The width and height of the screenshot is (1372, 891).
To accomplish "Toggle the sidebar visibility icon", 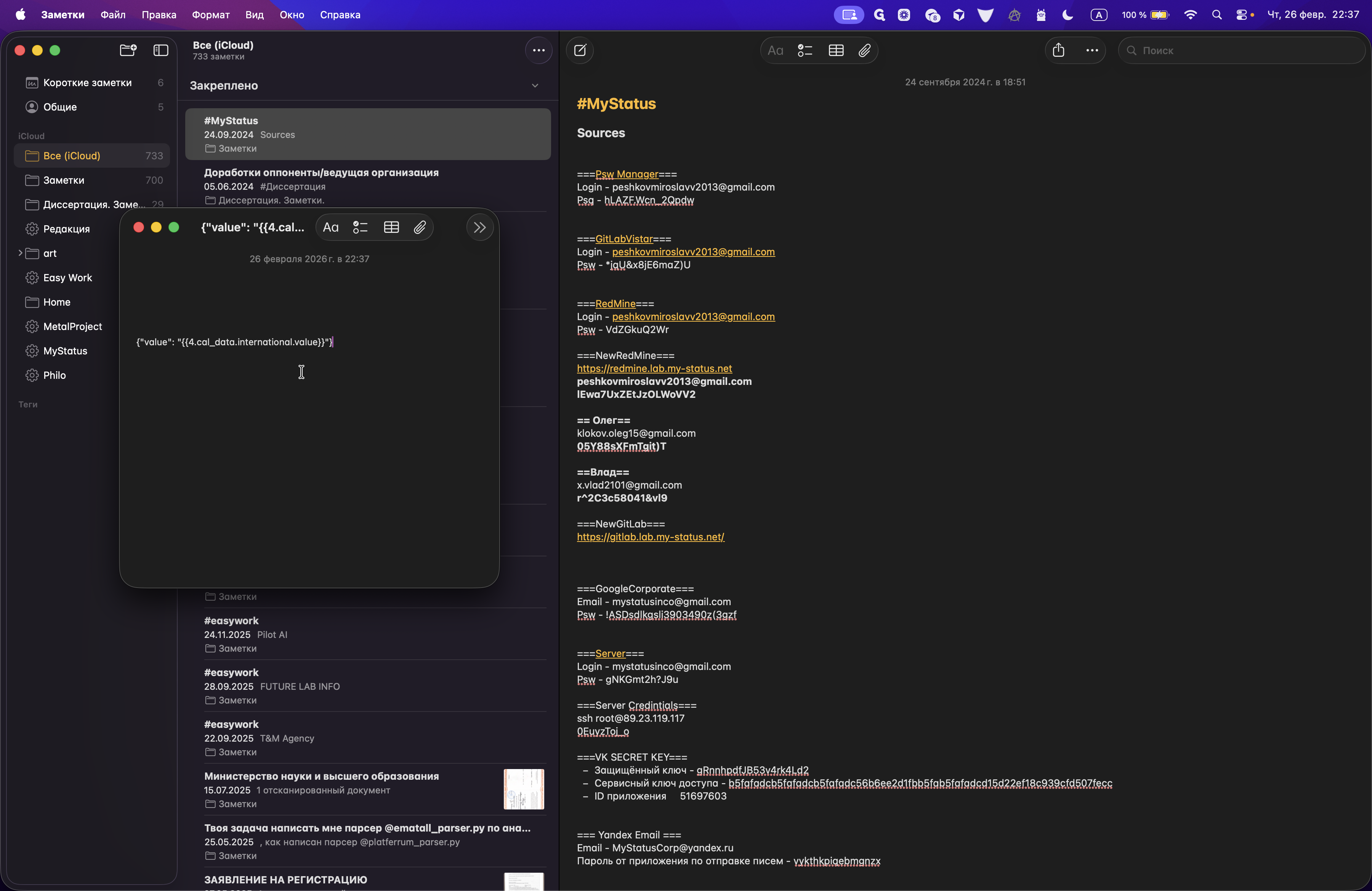I will coord(160,50).
